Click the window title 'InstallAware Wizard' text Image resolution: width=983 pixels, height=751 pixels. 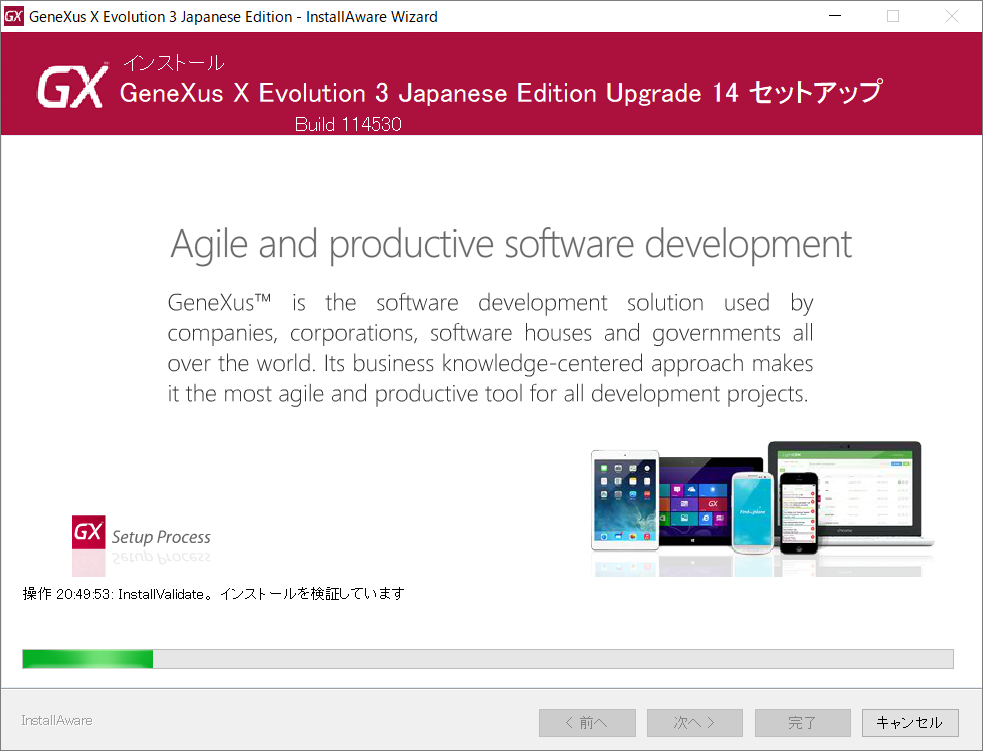[x=372, y=17]
